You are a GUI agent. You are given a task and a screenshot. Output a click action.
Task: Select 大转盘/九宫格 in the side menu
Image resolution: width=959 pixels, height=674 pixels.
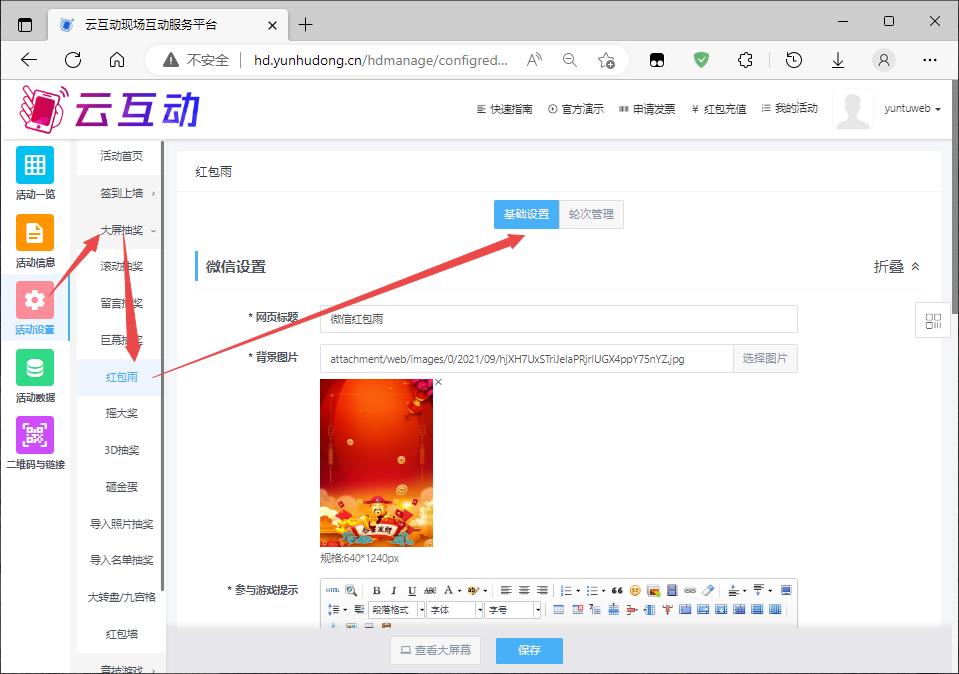[121, 597]
